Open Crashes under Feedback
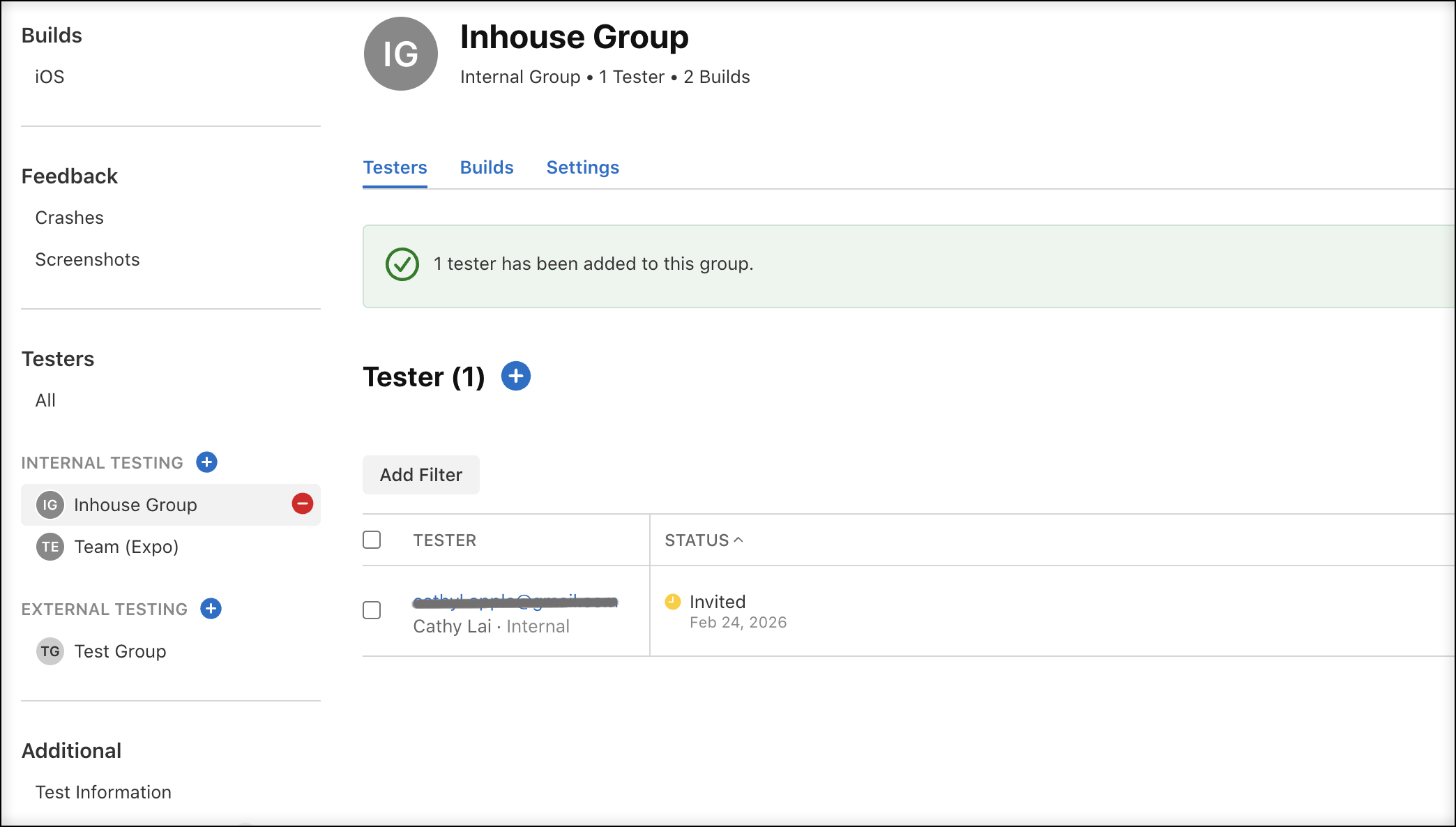Viewport: 1456px width, 827px height. (x=69, y=218)
